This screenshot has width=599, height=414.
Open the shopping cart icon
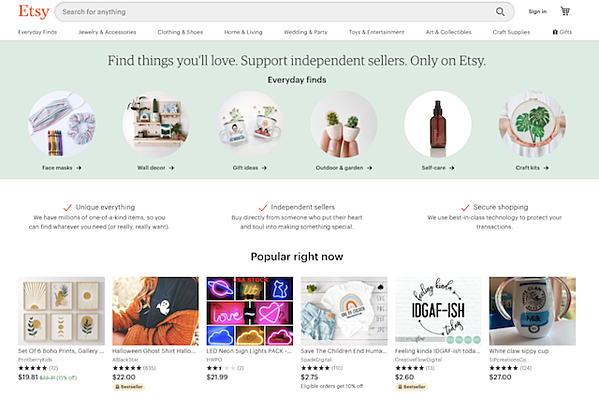coord(565,11)
